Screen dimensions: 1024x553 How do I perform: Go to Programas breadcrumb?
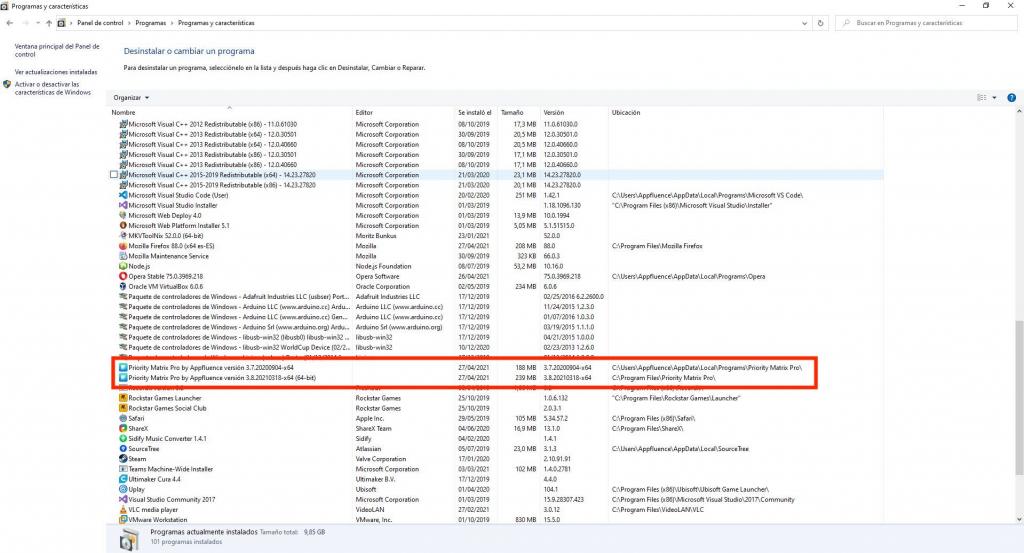coord(150,23)
